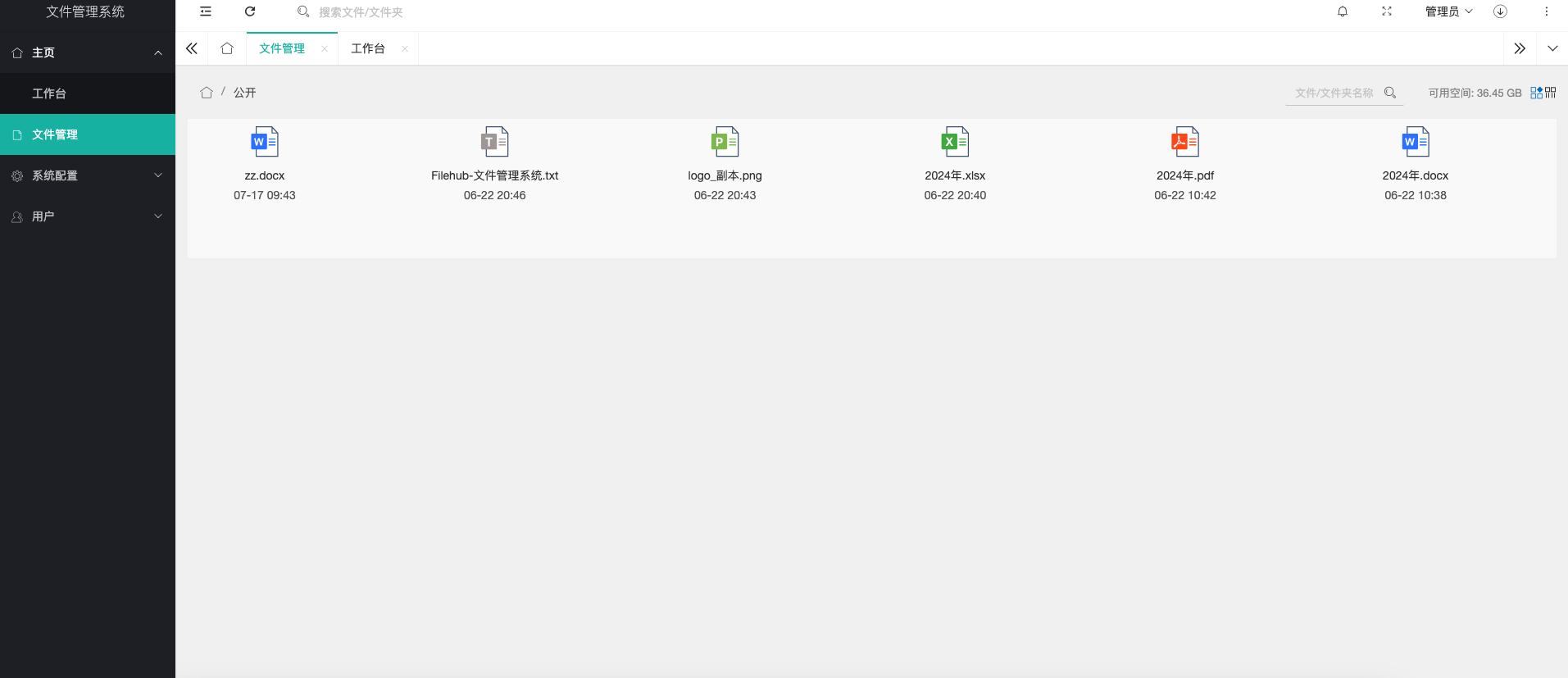Click the 可用空间: 36.45 GB label
1568x678 pixels.
1475,93
